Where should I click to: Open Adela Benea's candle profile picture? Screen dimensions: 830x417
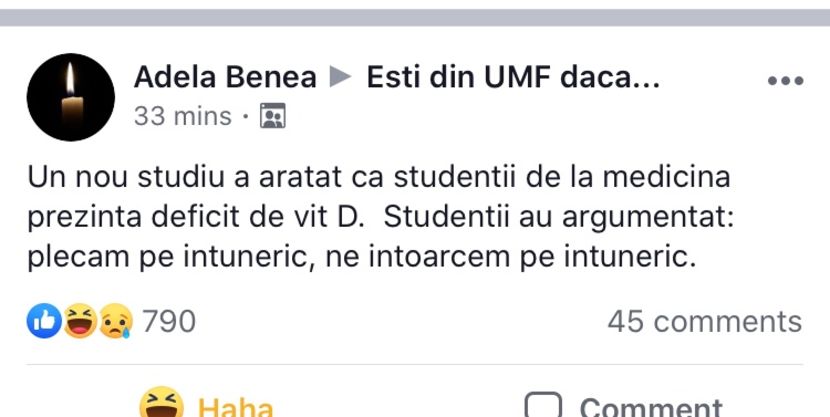pos(71,96)
